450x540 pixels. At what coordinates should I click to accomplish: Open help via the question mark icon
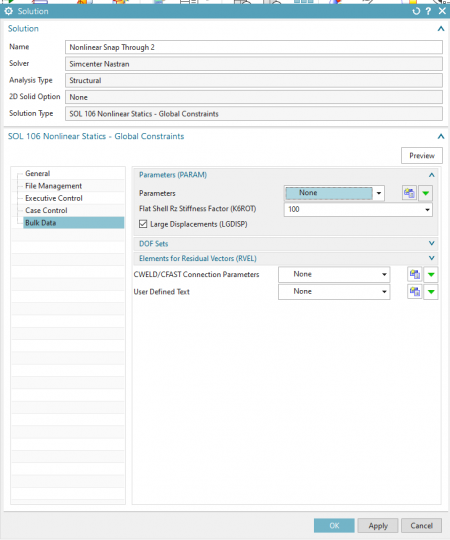pos(428,11)
